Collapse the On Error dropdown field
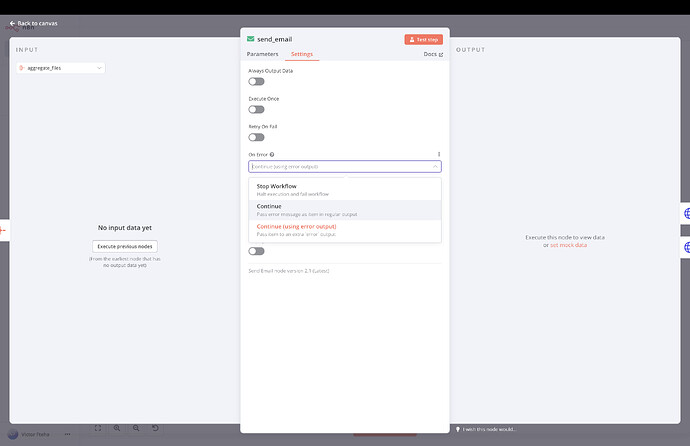This screenshot has width=690, height=446. 345,167
